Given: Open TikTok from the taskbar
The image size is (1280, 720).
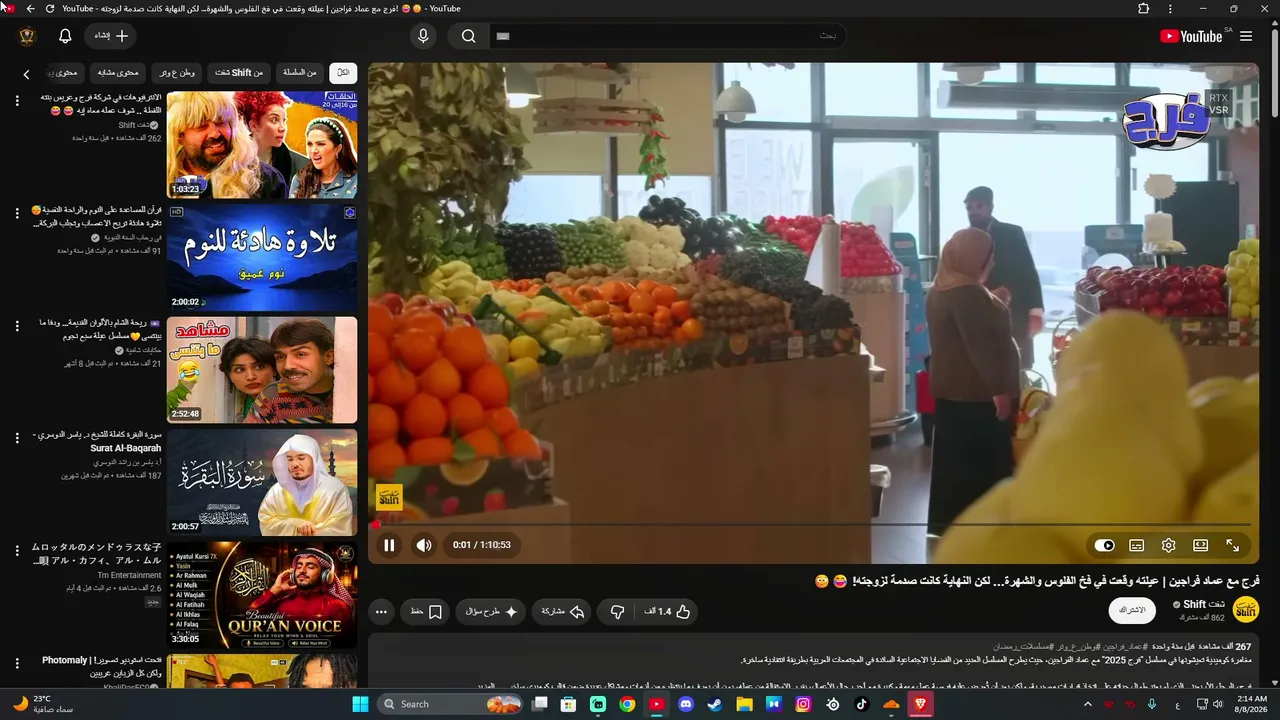Looking at the screenshot, I should tap(862, 704).
